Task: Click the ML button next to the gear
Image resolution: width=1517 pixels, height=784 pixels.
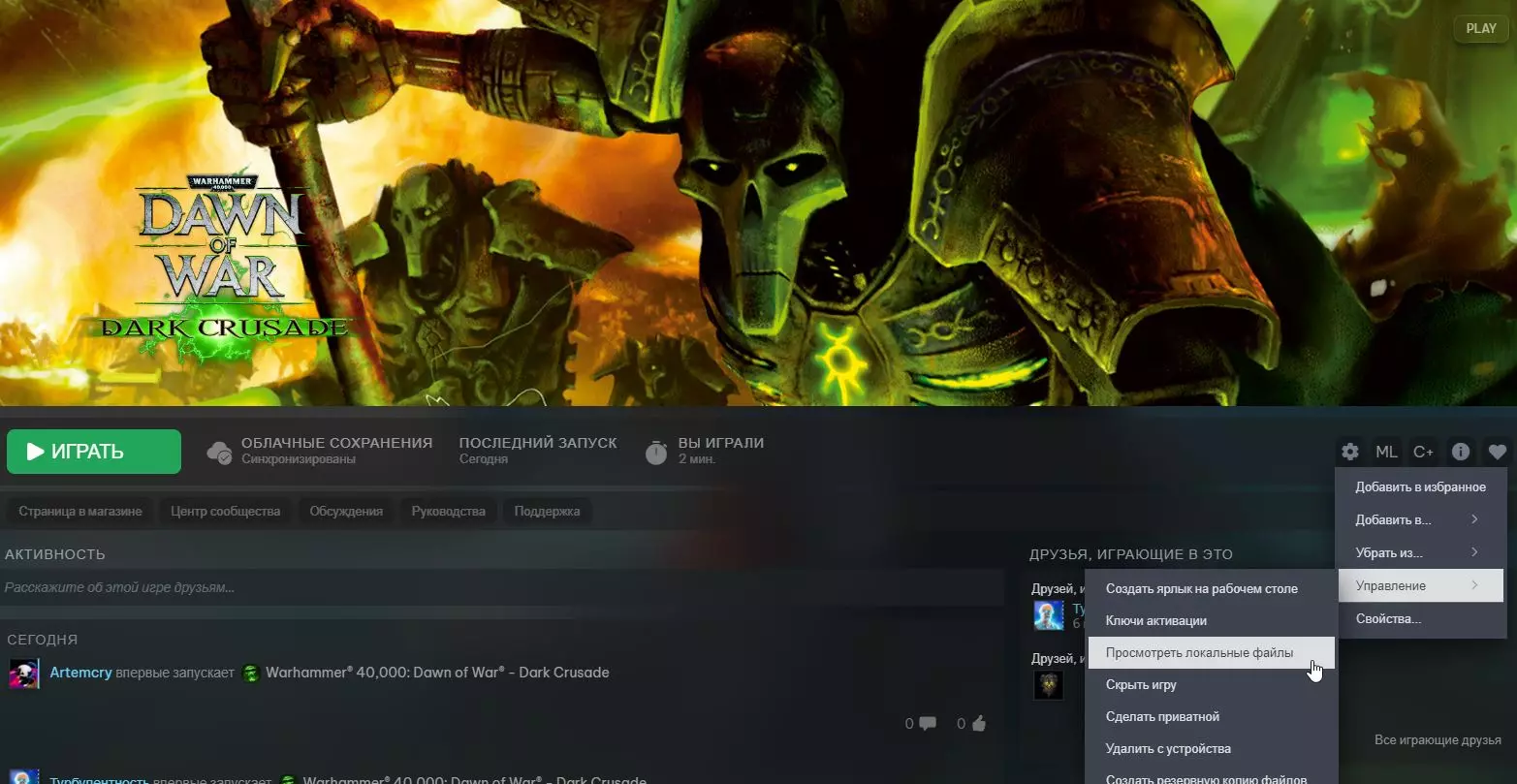Action: click(1386, 452)
